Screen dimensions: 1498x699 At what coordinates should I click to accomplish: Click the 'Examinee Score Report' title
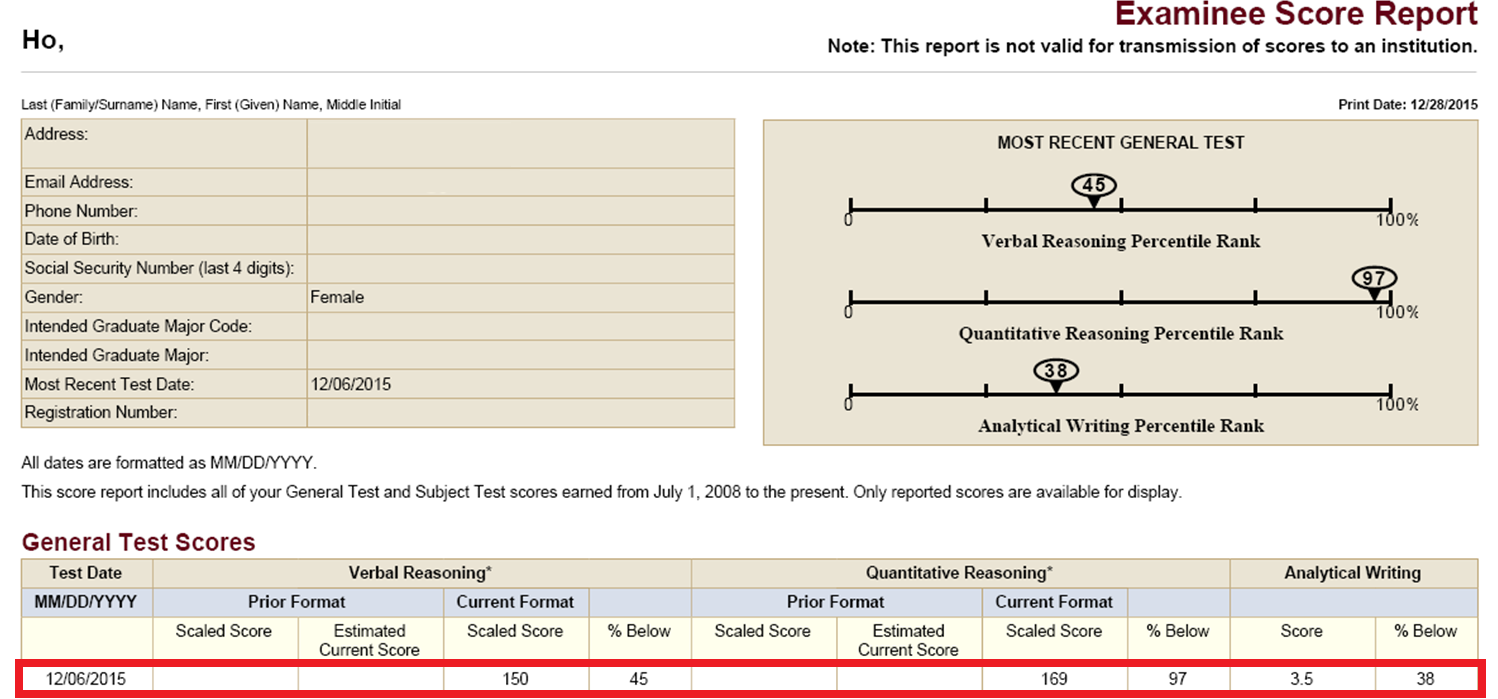[x=1296, y=15]
